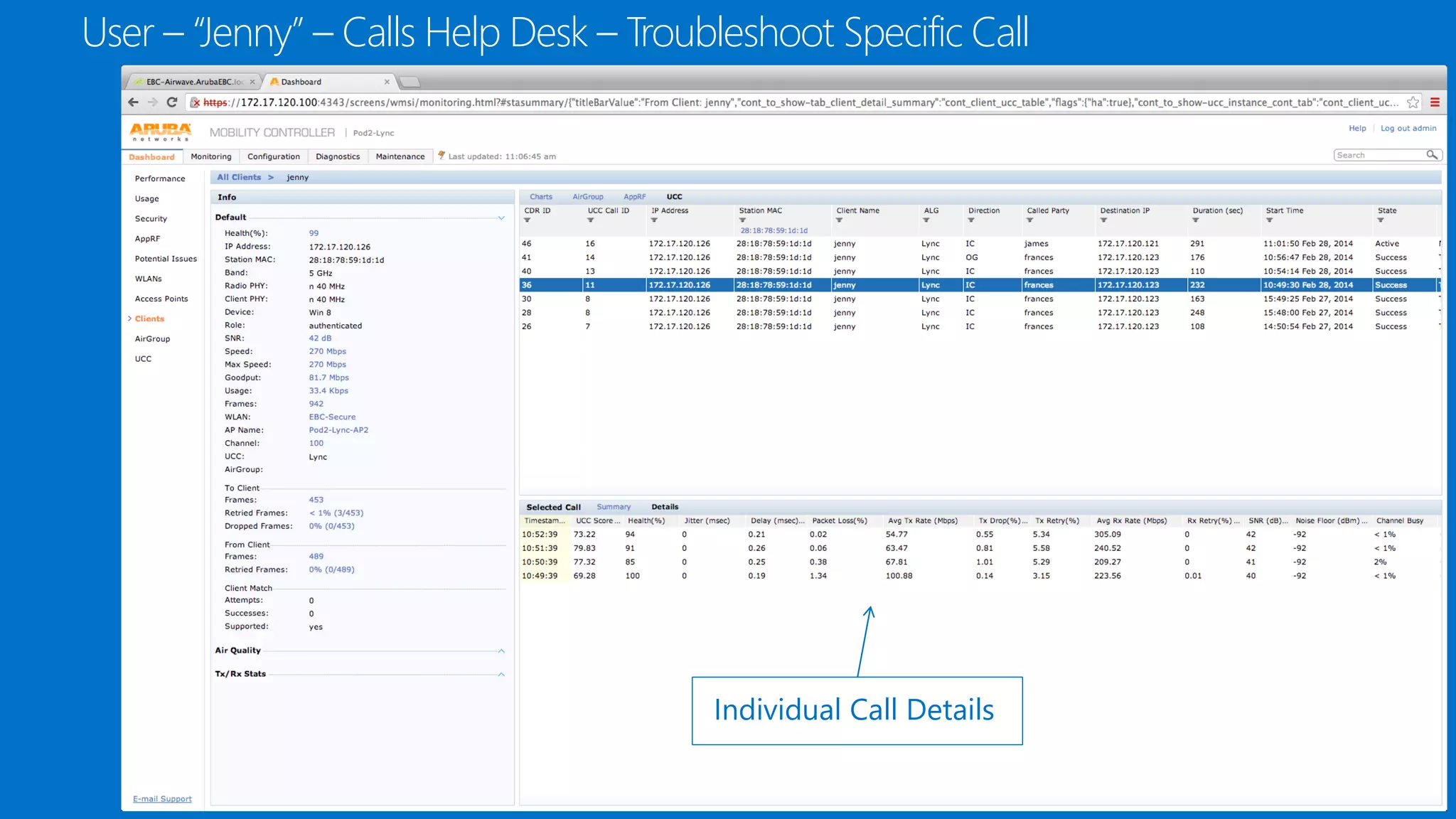This screenshot has width=1456, height=819.
Task: Open the Maintenance main tab
Action: tap(400, 156)
